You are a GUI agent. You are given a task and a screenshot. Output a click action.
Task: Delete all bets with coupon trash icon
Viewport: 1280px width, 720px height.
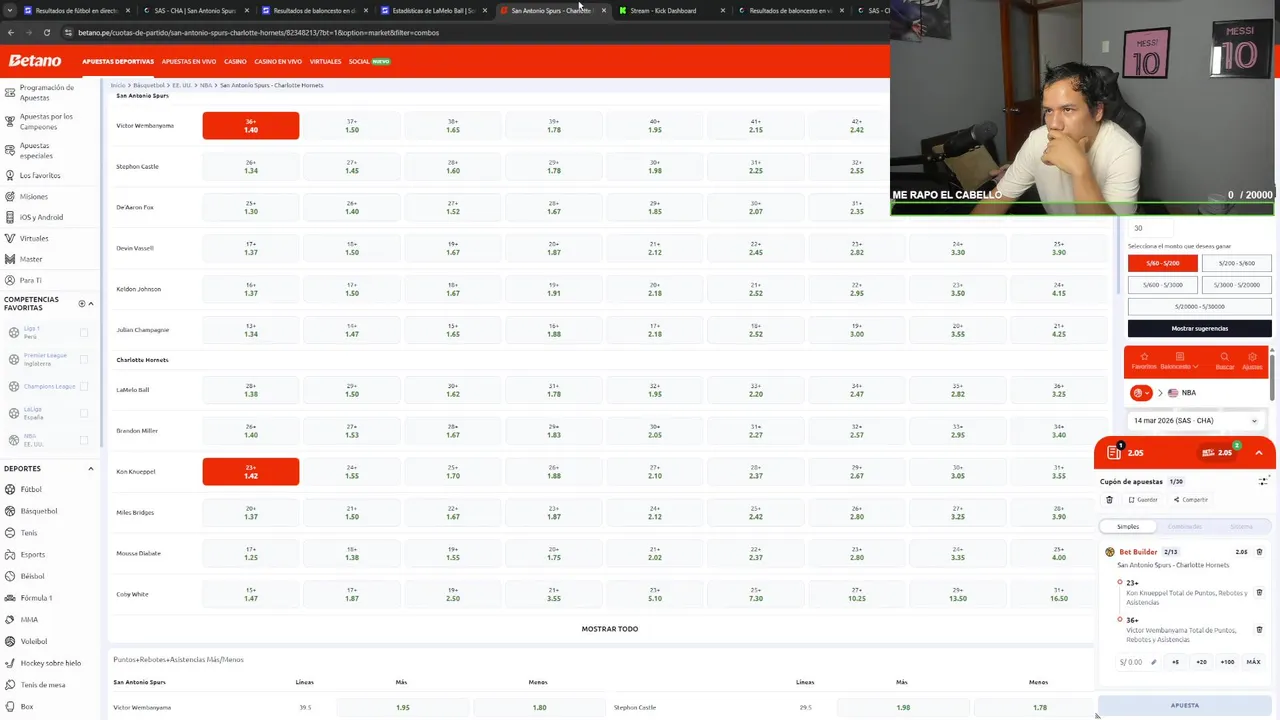[x=1109, y=500]
